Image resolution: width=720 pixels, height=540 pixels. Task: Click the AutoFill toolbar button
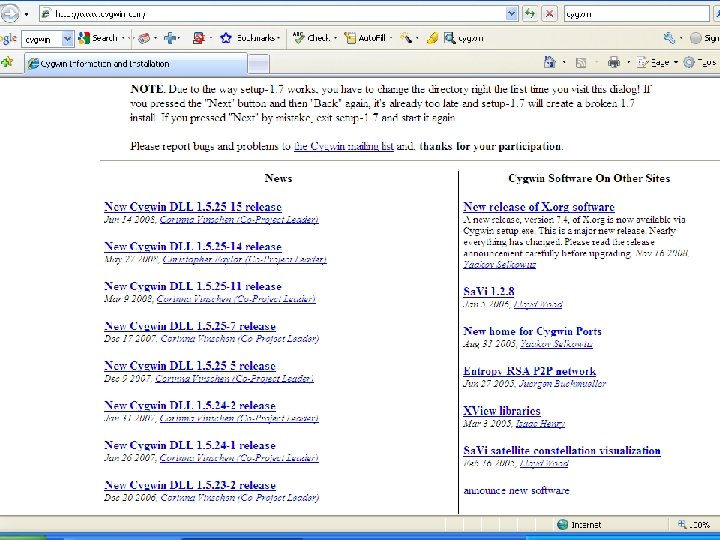click(366, 38)
